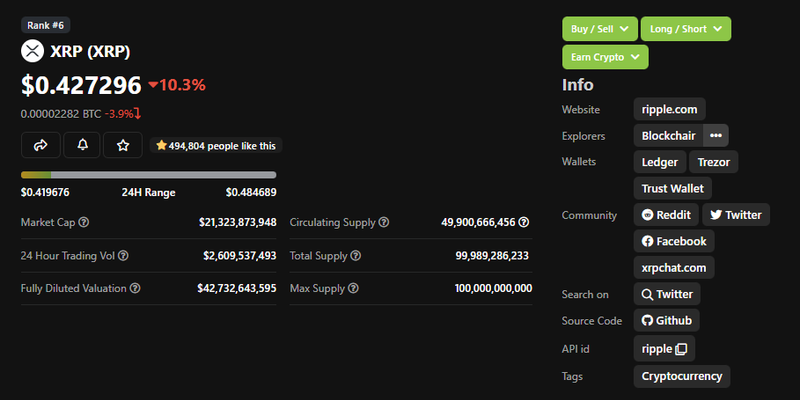Click the XRP coin logo
Screen dimensions: 800x400
[32, 51]
